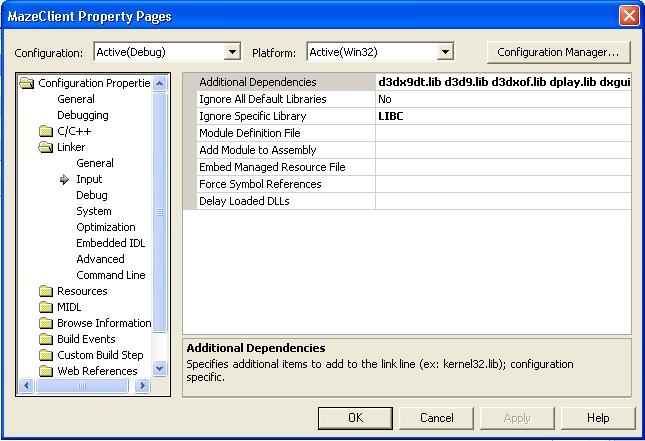Click the Configuration Properties folder icon

(x=27, y=84)
